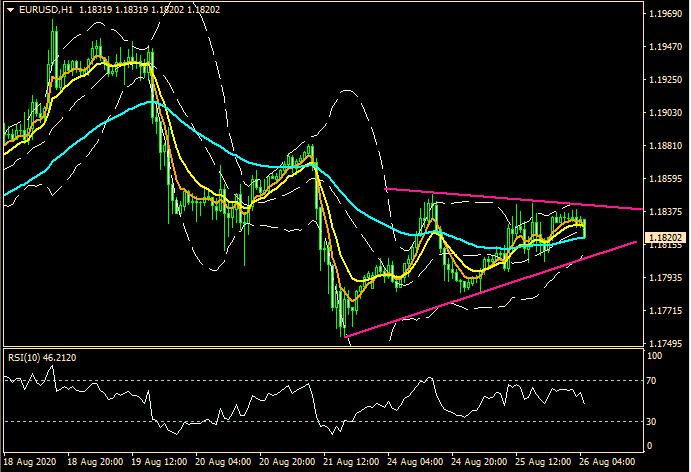Screen dimensions: 691x472
Task: Click the 1.19690 price axis label
Action: 665,14
